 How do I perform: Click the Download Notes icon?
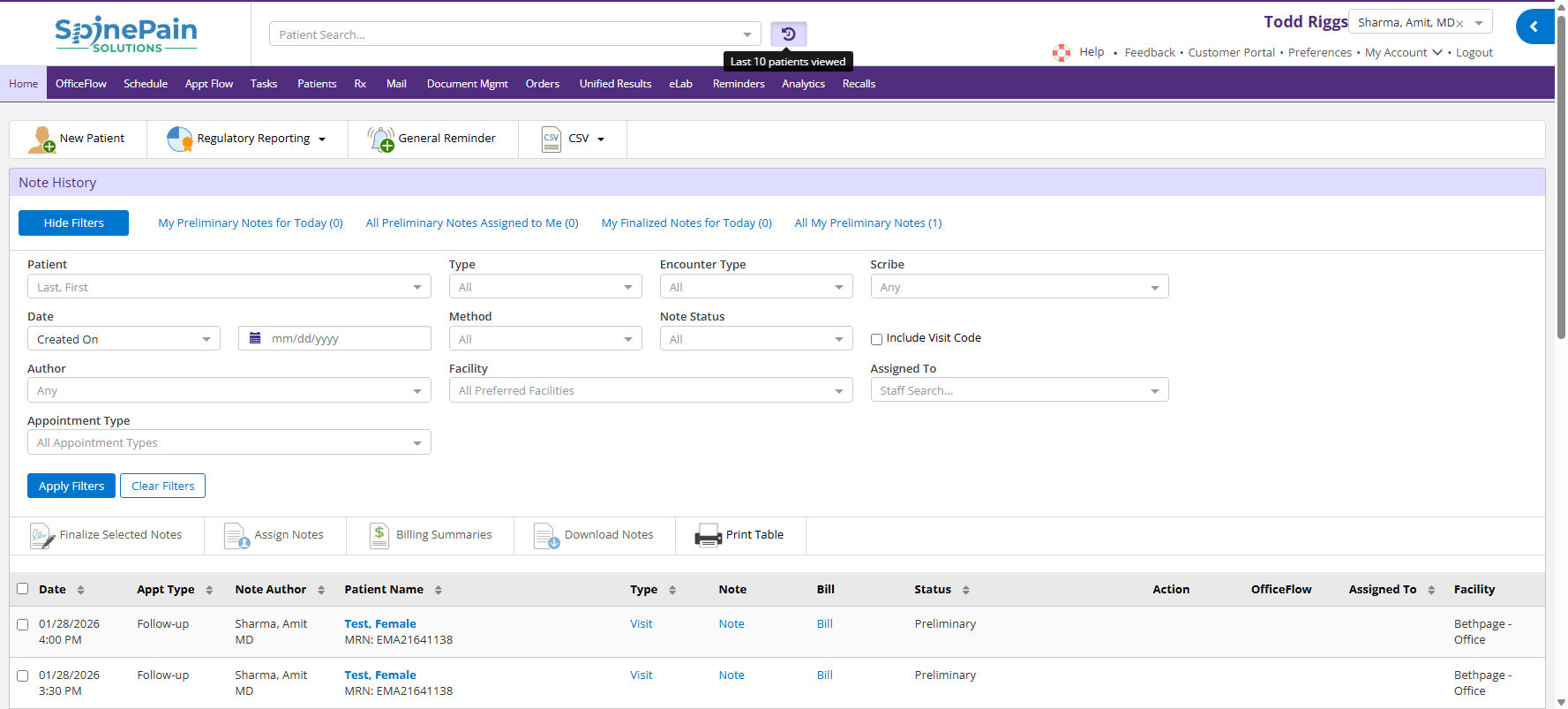click(x=546, y=536)
